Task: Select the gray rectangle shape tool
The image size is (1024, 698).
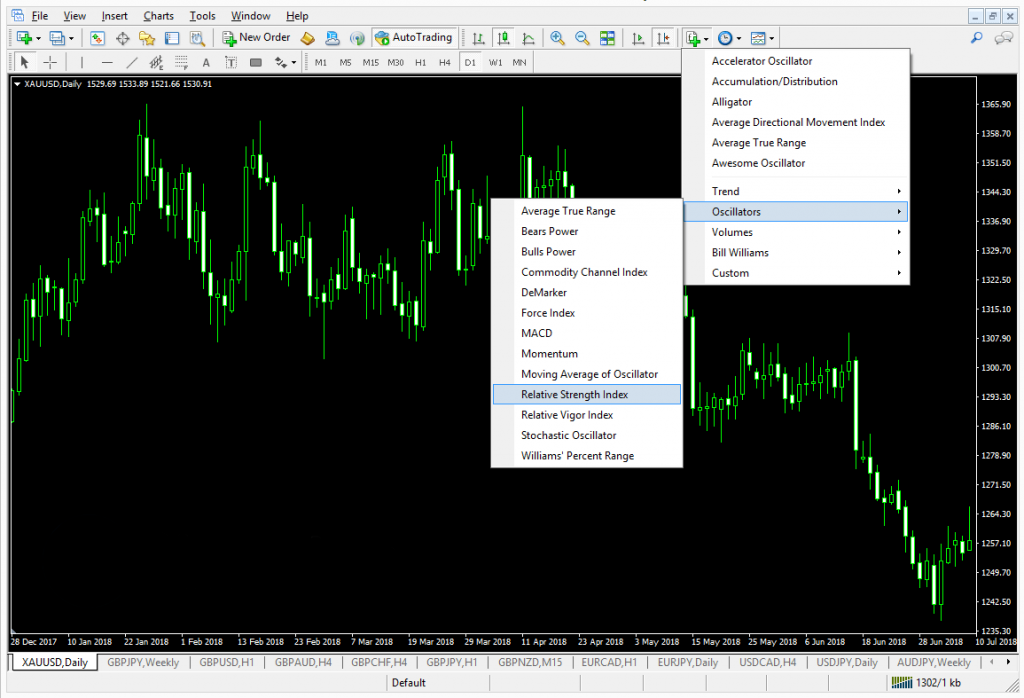Action: 255,63
